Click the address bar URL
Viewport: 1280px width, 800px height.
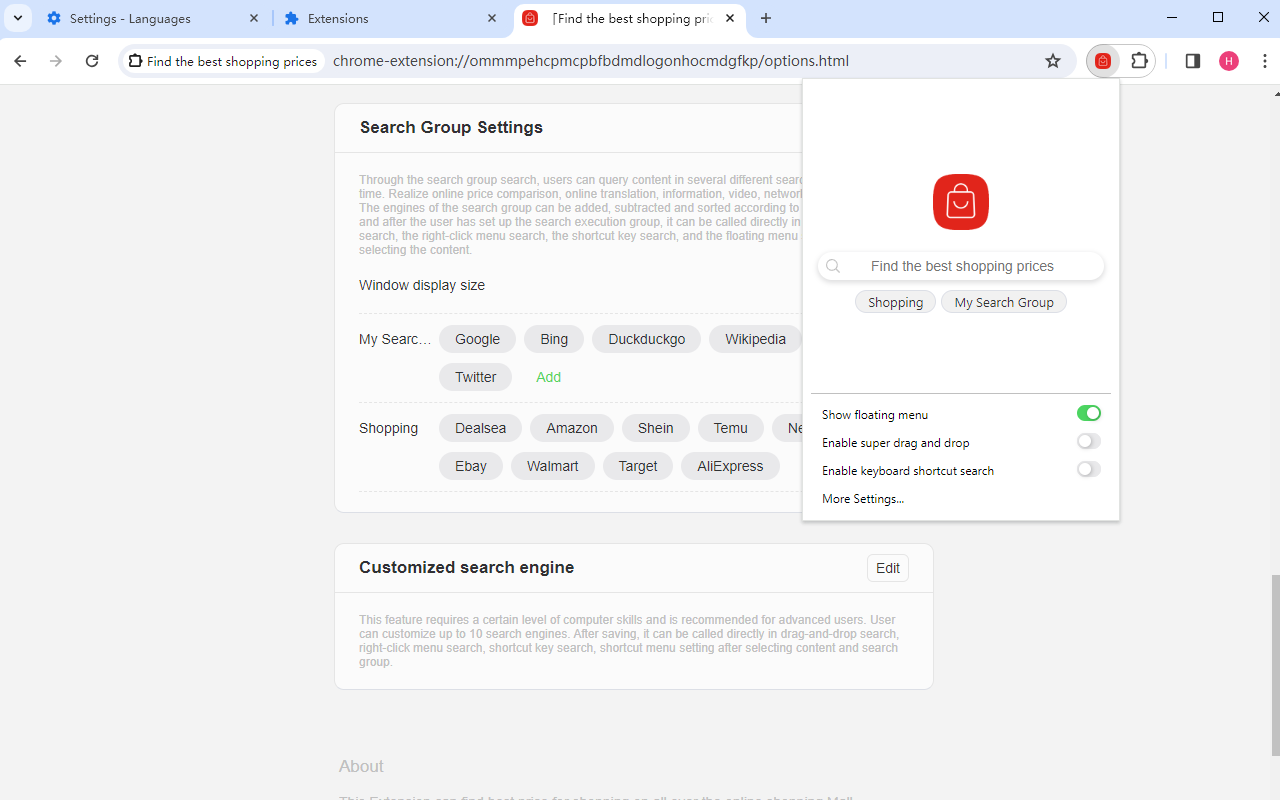(x=591, y=61)
